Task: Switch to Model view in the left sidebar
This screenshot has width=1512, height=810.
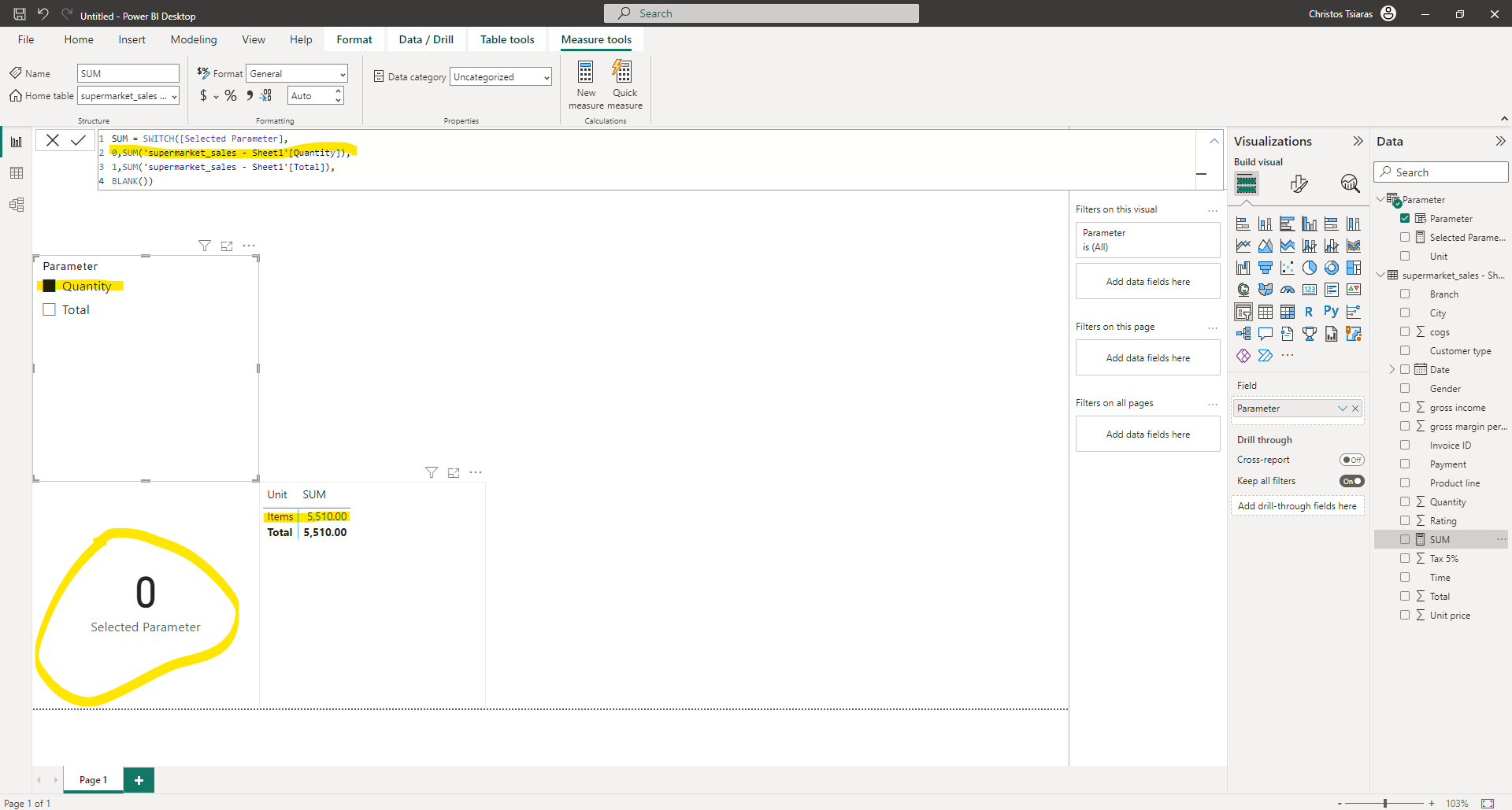Action: tap(17, 205)
